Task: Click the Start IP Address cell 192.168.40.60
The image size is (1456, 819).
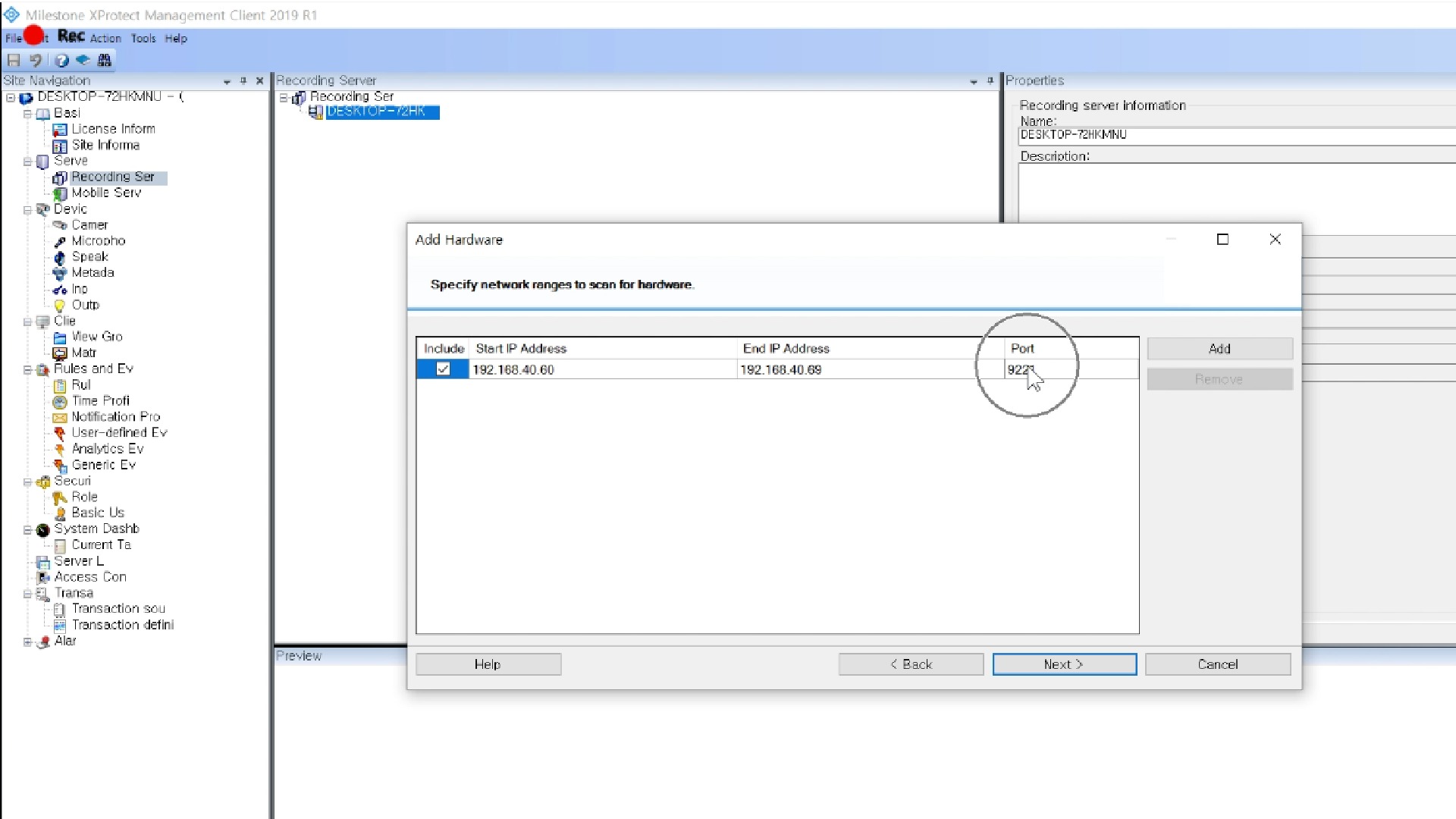Action: [603, 369]
